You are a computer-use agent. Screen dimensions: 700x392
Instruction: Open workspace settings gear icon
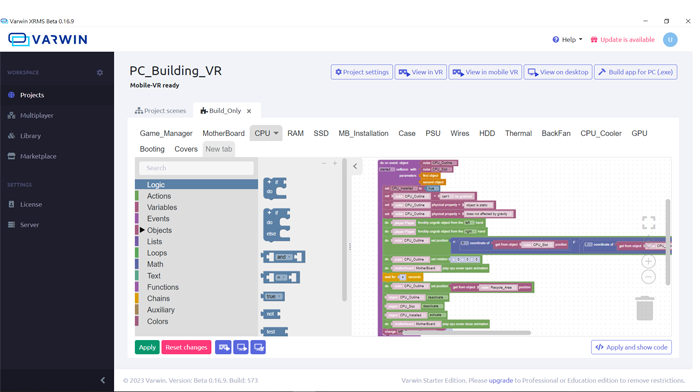pyautogui.click(x=100, y=72)
